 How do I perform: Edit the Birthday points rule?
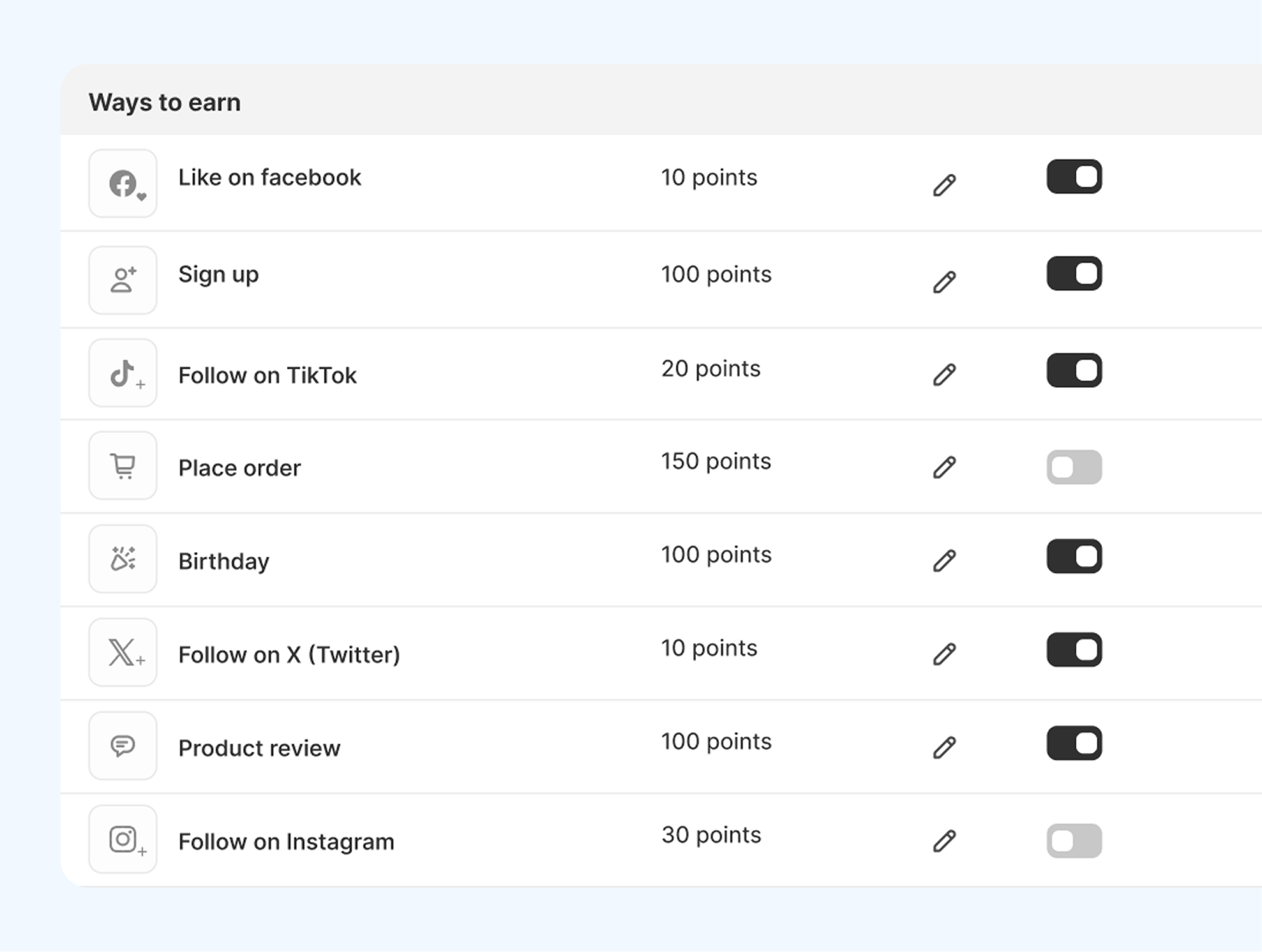point(944,561)
